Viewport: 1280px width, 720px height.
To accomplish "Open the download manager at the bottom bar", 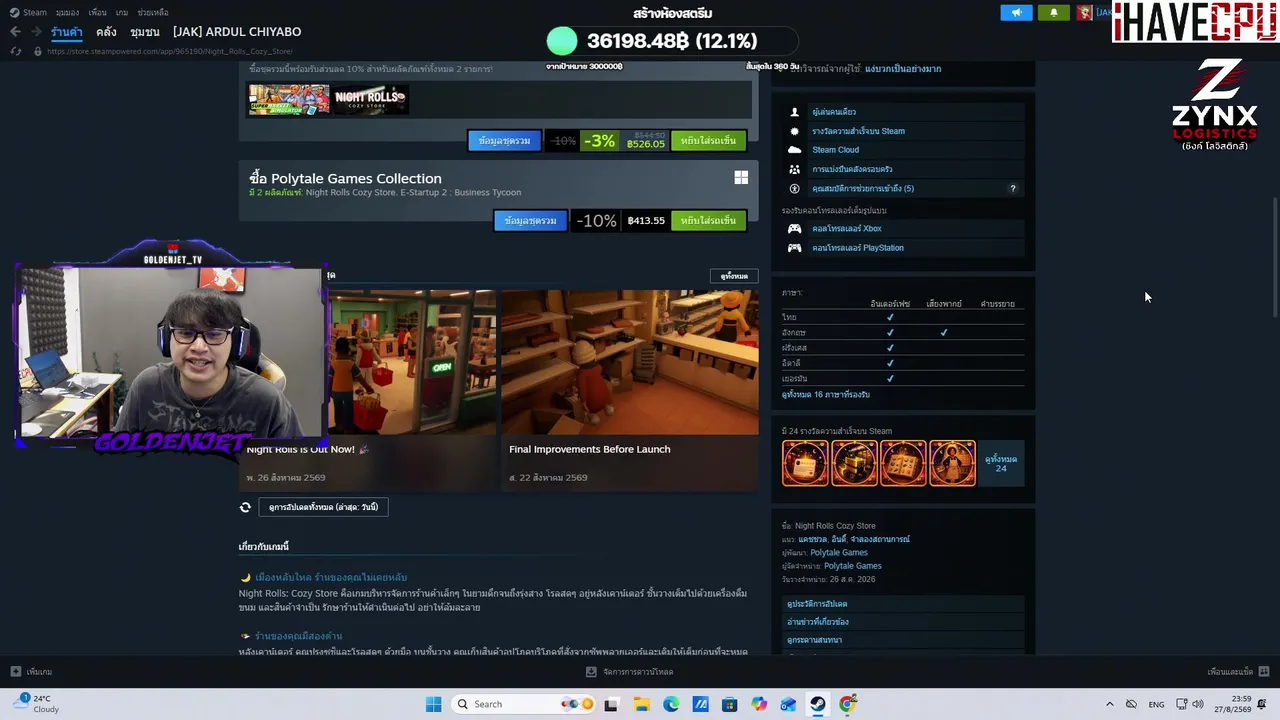I will click(630, 672).
